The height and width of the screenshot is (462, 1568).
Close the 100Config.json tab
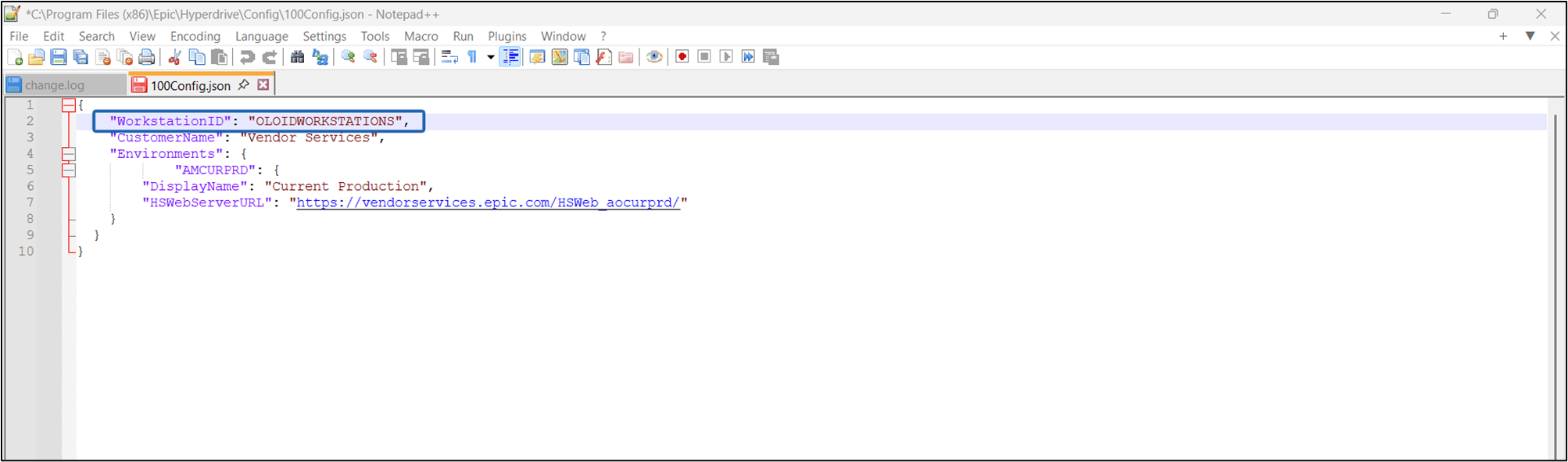click(263, 84)
